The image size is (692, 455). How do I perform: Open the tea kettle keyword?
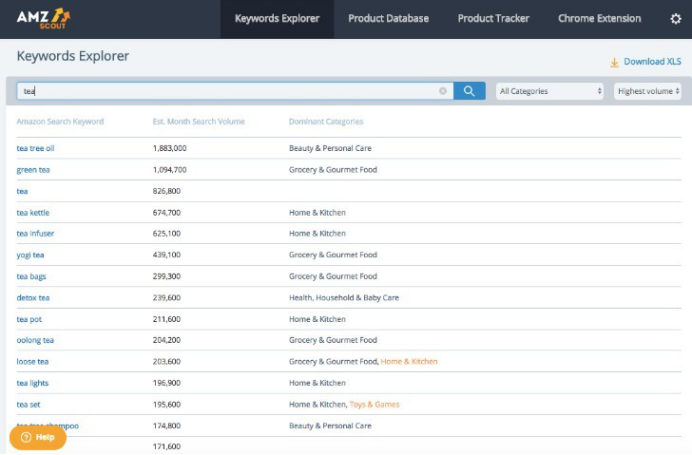click(33, 213)
